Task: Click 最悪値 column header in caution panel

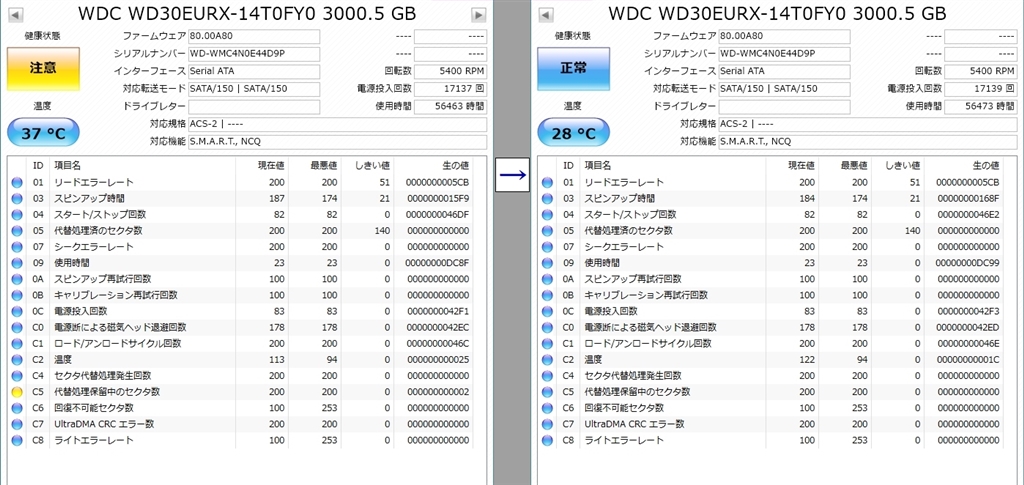Action: point(325,166)
